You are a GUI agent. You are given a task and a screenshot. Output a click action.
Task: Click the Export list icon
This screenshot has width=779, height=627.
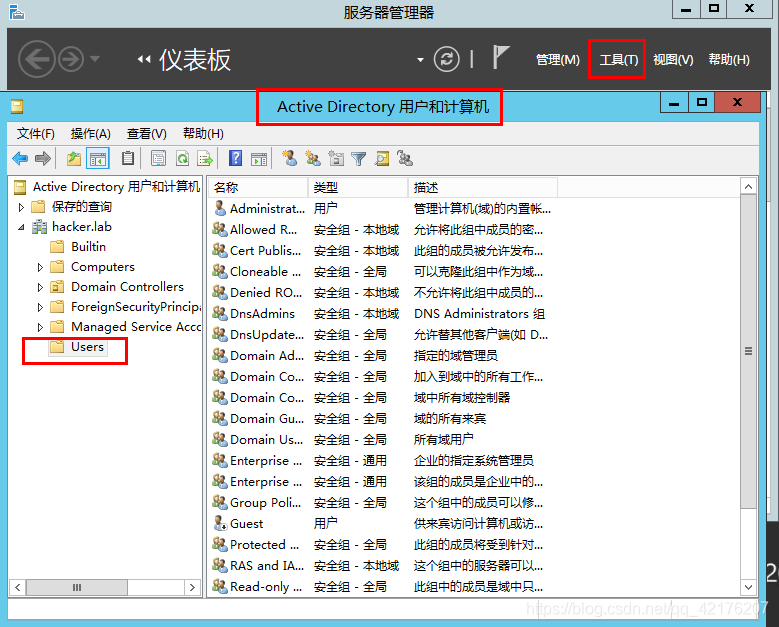205,158
